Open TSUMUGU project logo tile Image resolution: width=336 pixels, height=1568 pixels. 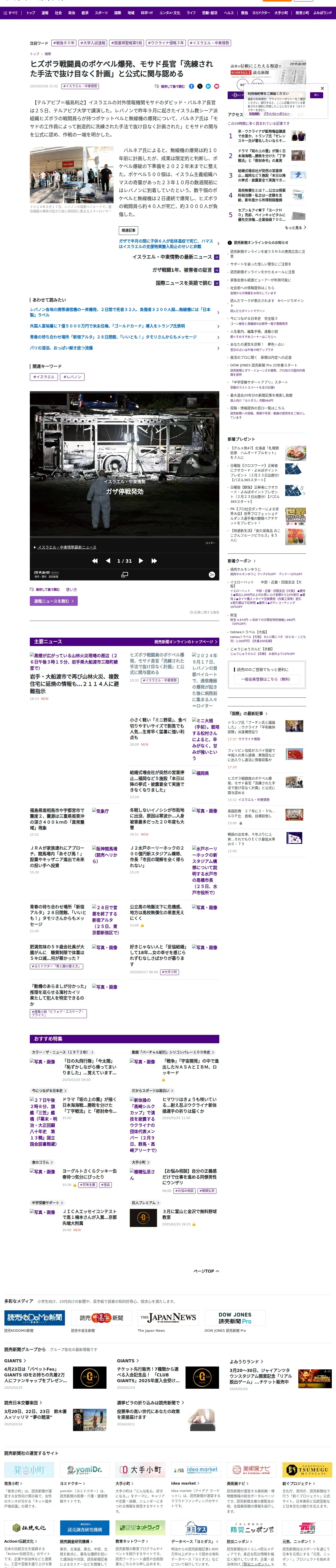pyautogui.click(x=307, y=1469)
